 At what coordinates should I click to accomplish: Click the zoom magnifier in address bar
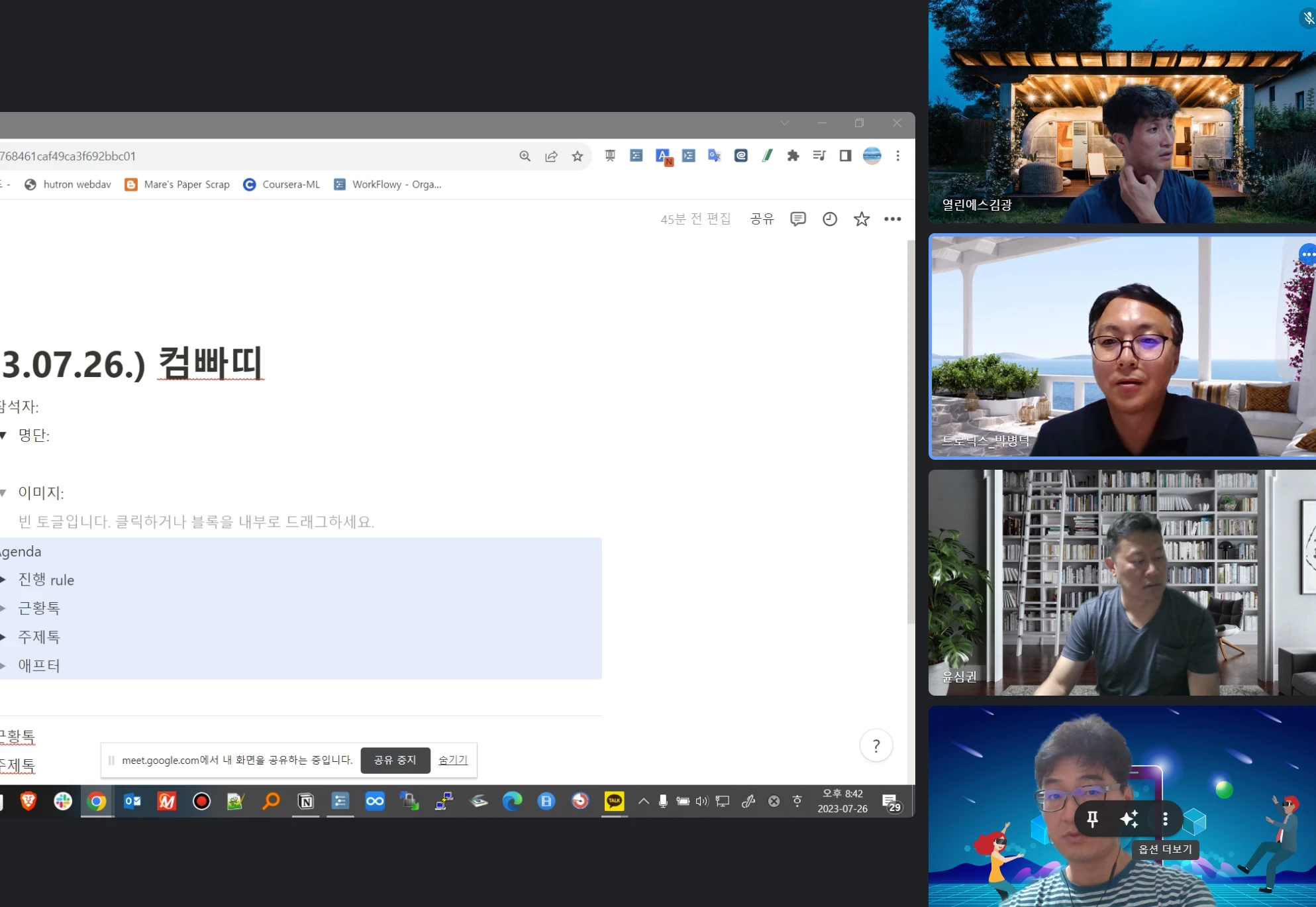(525, 156)
